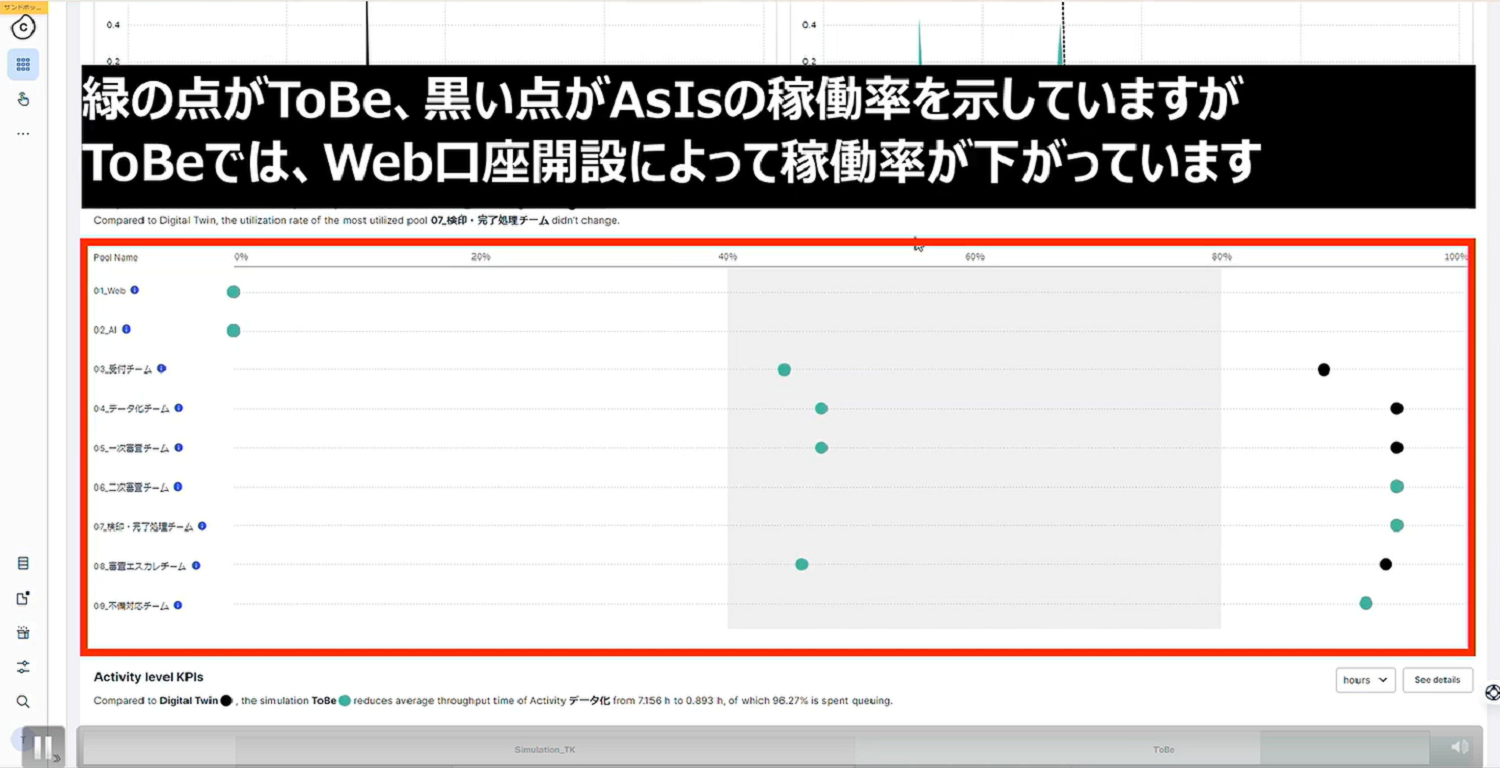Click the 03_受付チーム pool label

point(123,370)
